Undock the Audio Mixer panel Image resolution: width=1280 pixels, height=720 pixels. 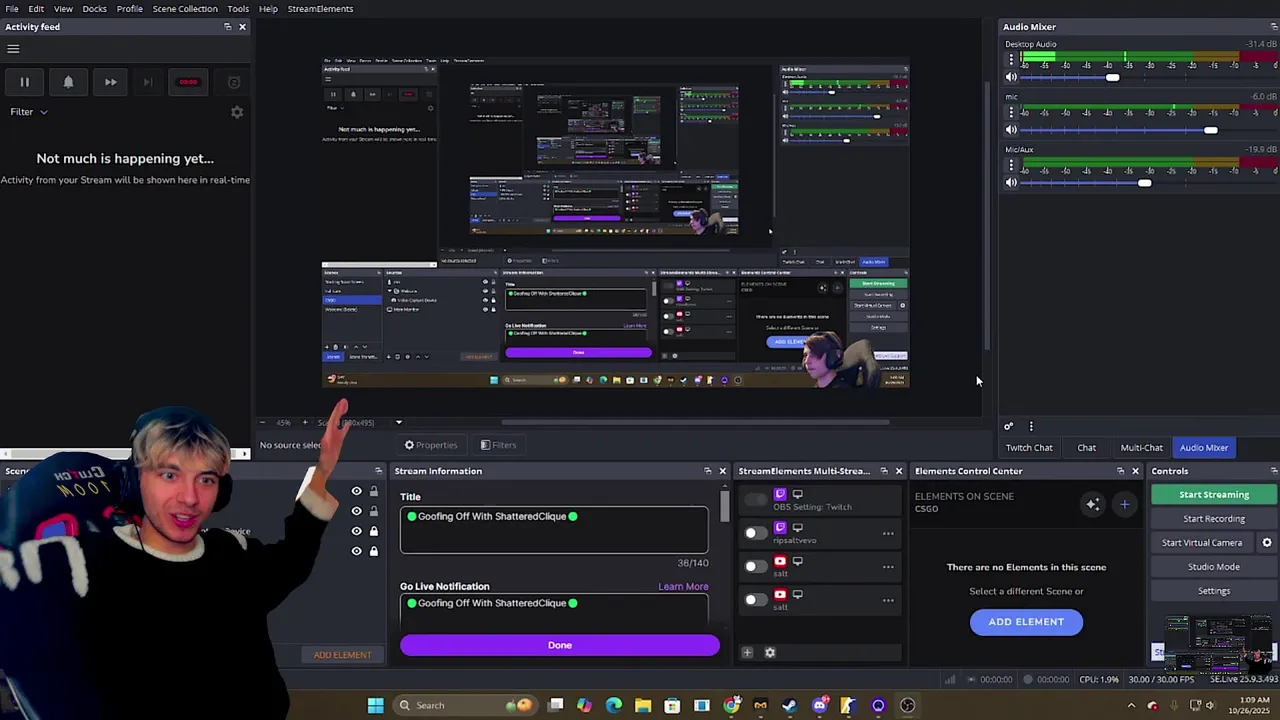[x=1273, y=27]
